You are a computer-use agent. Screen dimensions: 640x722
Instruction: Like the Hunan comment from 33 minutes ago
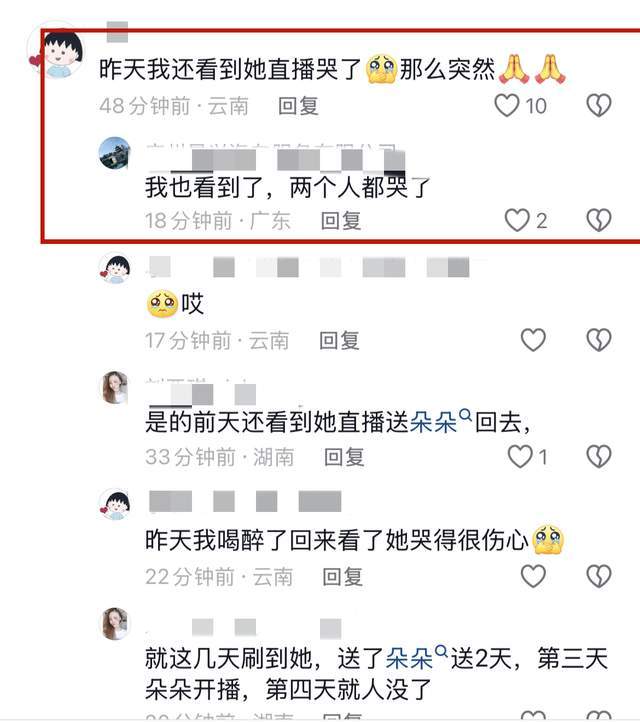520,456
